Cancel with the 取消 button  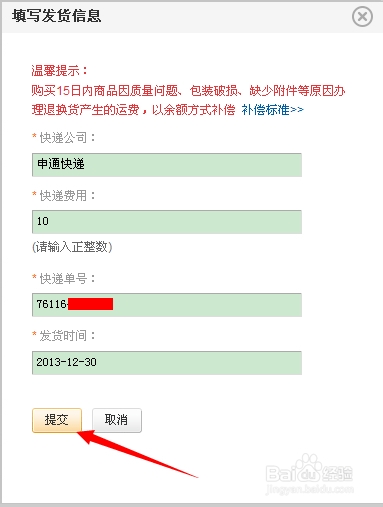117,420
